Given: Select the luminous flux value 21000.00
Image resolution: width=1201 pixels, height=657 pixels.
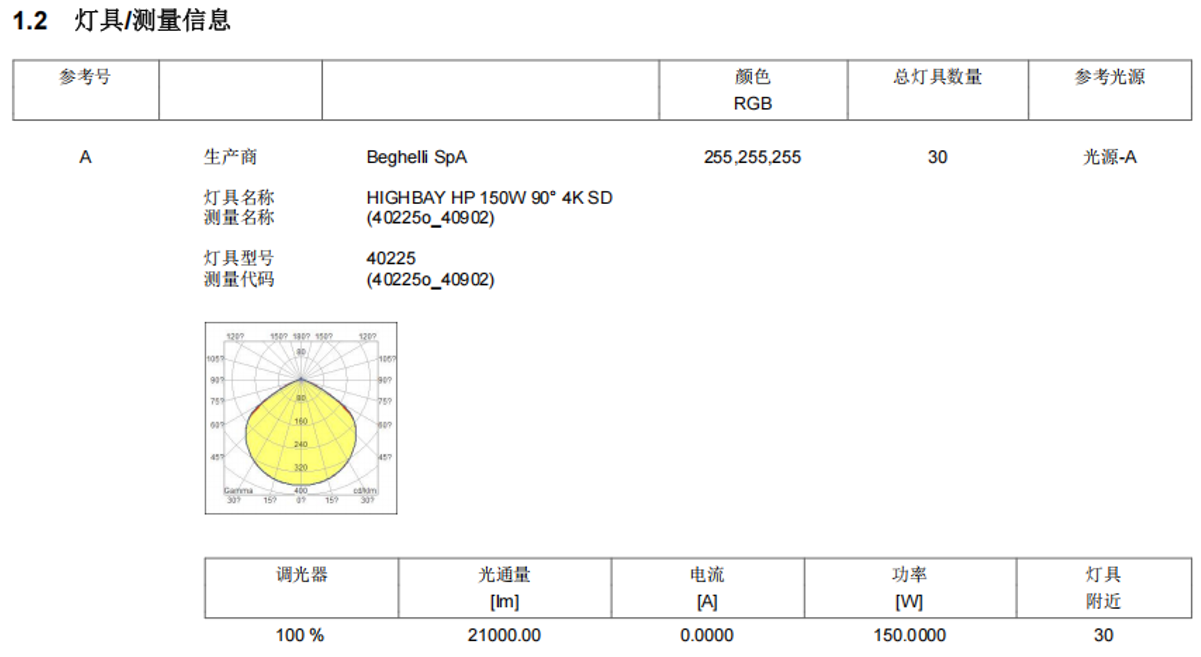Looking at the screenshot, I should [504, 635].
